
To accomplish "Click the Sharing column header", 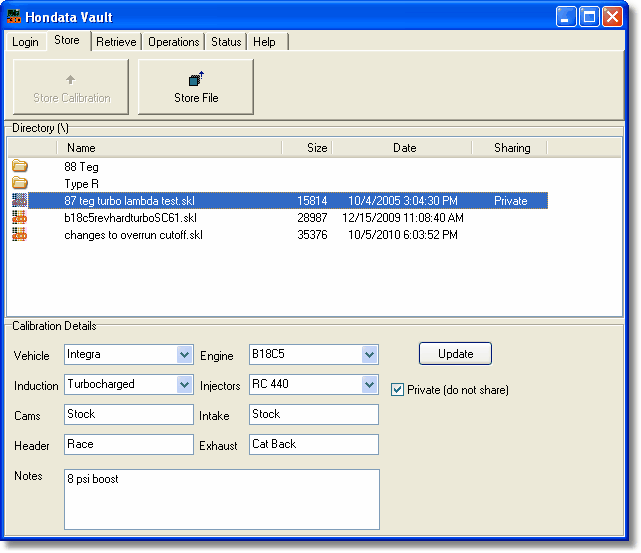I will pos(509,148).
